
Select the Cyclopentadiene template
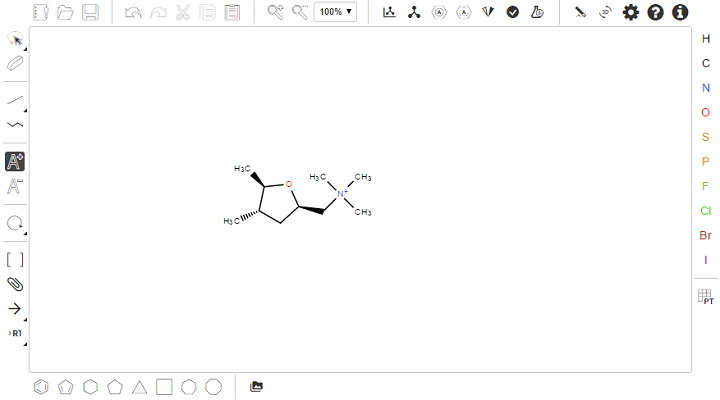pyautogui.click(x=66, y=386)
